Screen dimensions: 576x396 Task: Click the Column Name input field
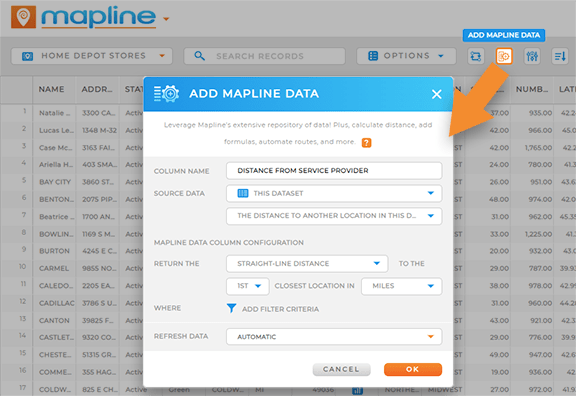click(x=334, y=171)
